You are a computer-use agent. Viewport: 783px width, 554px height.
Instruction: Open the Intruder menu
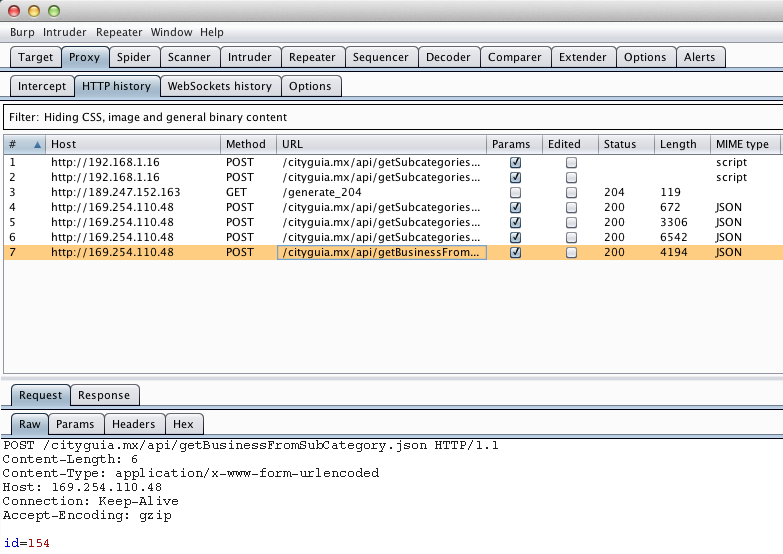click(x=65, y=32)
